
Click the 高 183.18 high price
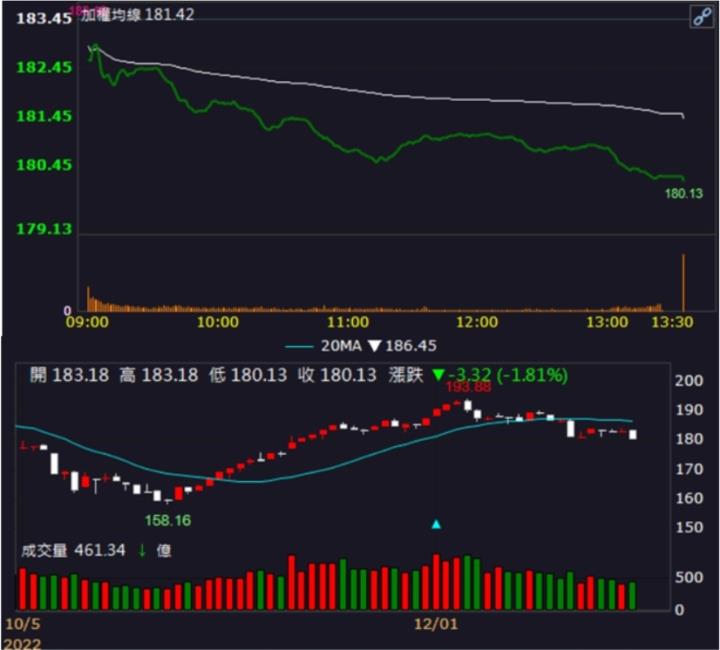pos(158,375)
